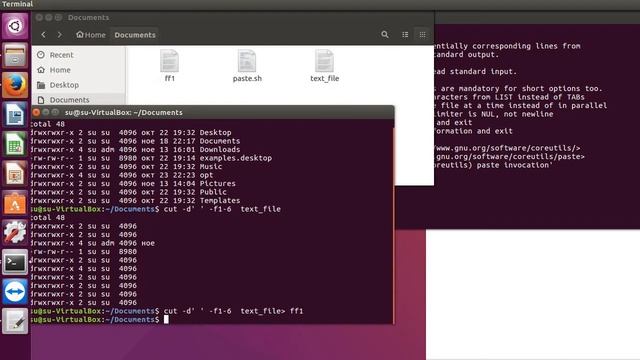Click the terminal prompt cursor line

tap(100, 320)
